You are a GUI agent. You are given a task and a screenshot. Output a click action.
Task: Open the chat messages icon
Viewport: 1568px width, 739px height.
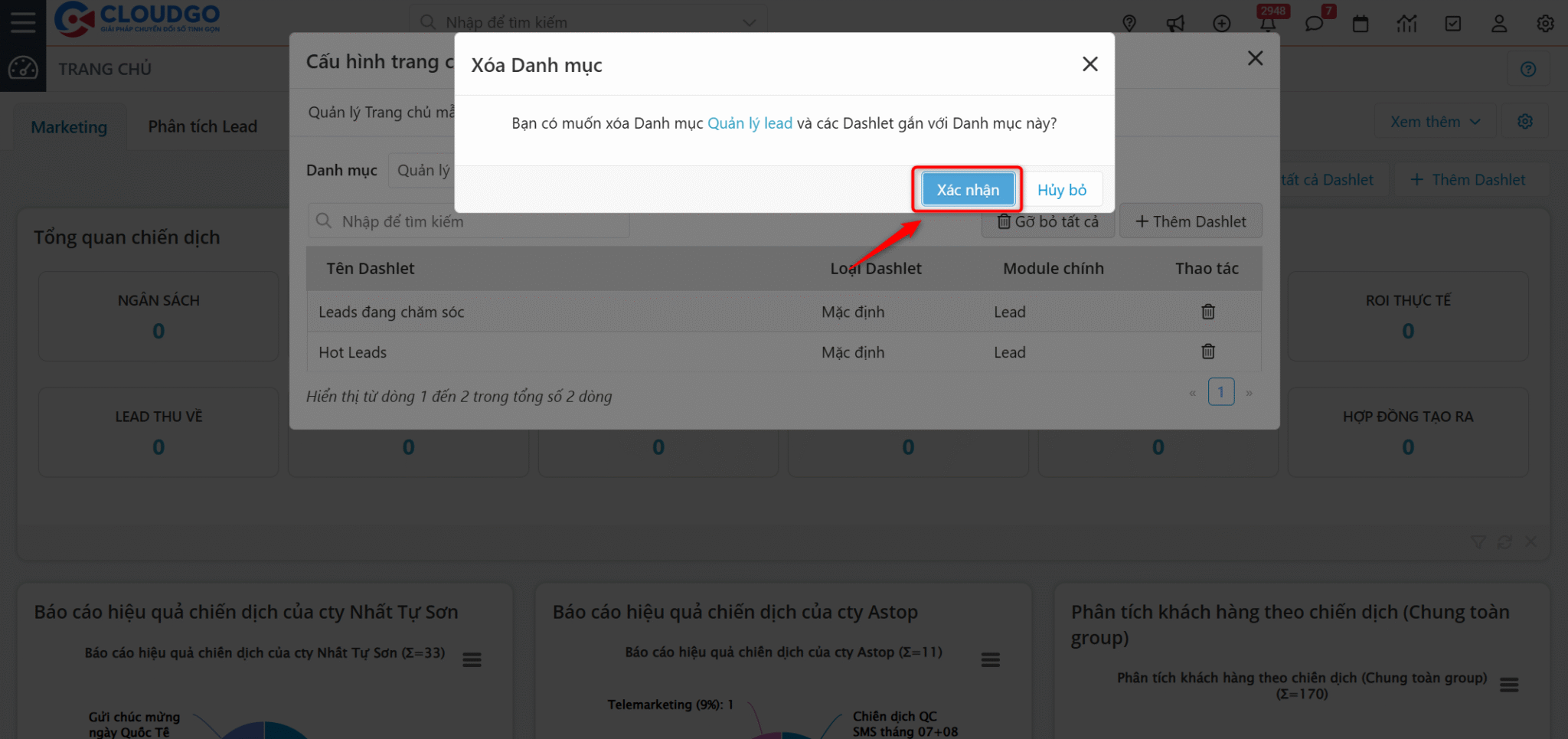tap(1314, 23)
